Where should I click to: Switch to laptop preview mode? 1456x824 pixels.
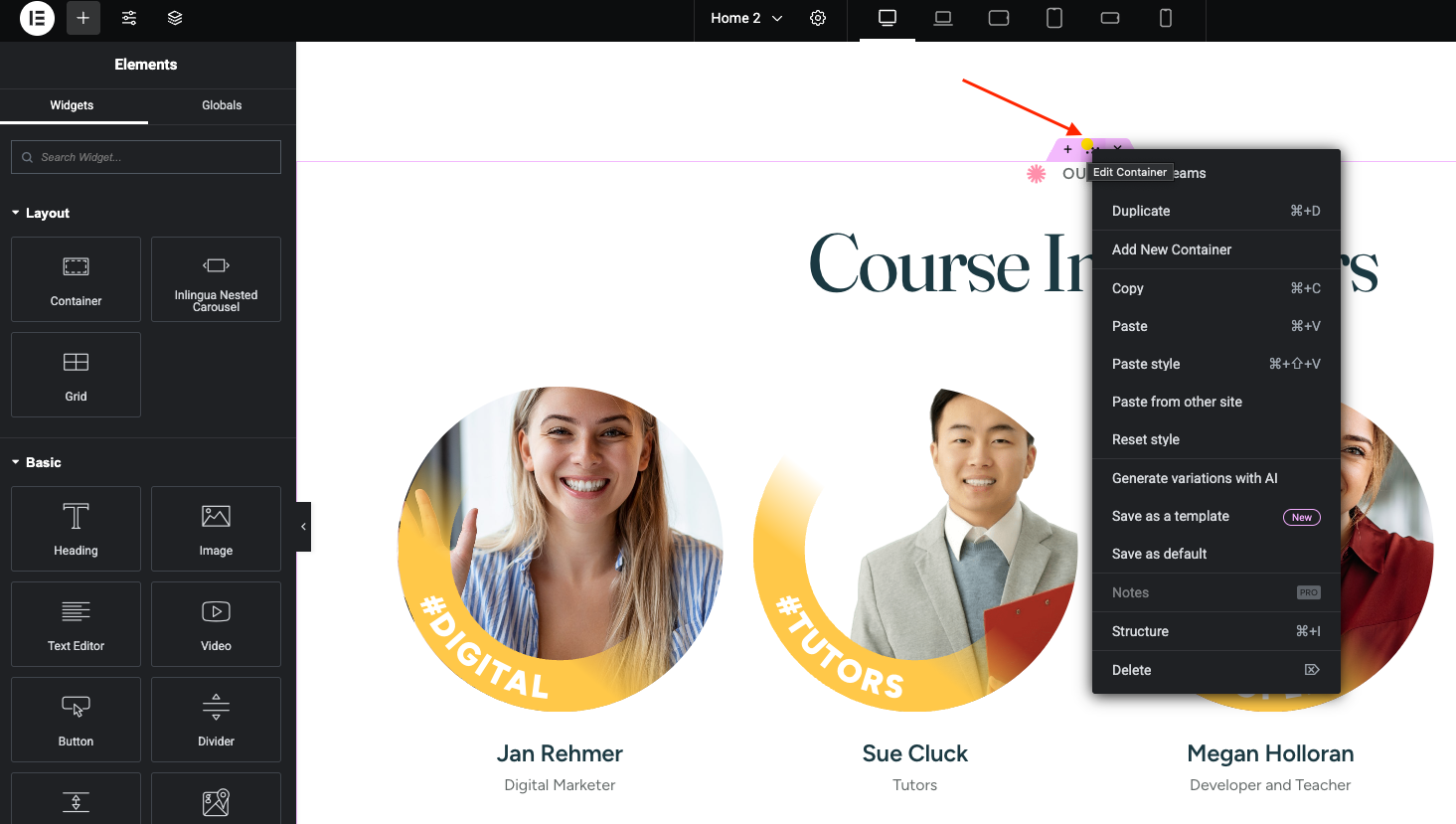943,18
